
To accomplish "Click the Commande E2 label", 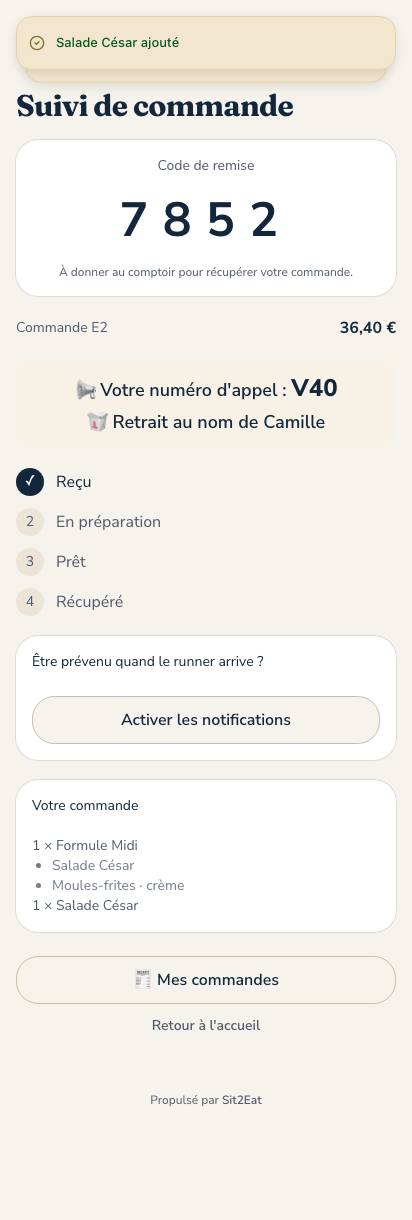I will click(x=62, y=327).
